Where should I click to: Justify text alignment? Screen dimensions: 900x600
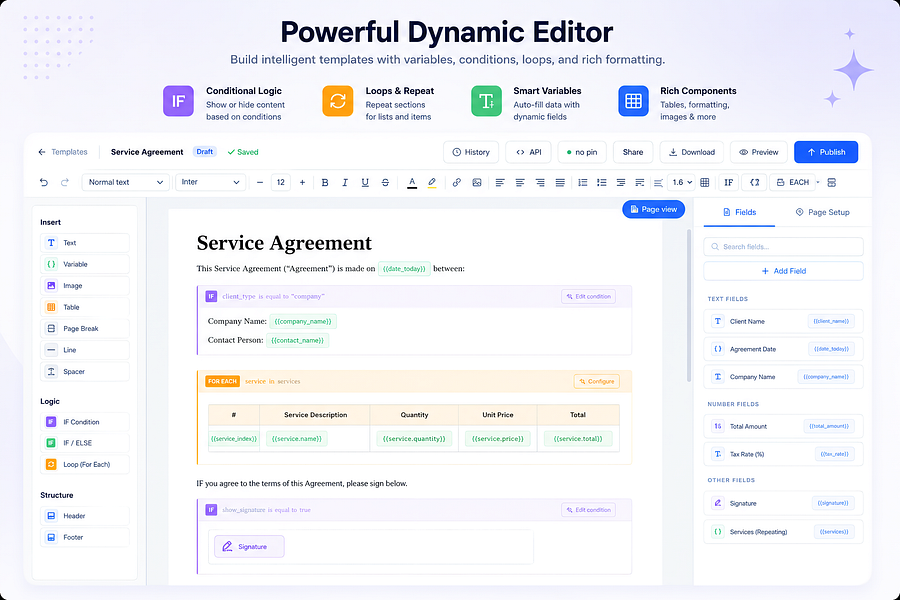560,183
